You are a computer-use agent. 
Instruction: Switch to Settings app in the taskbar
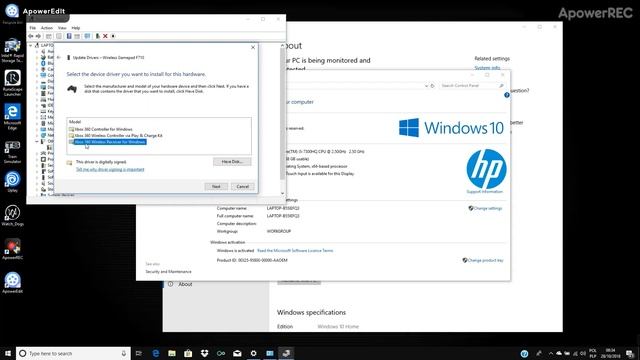point(253,353)
